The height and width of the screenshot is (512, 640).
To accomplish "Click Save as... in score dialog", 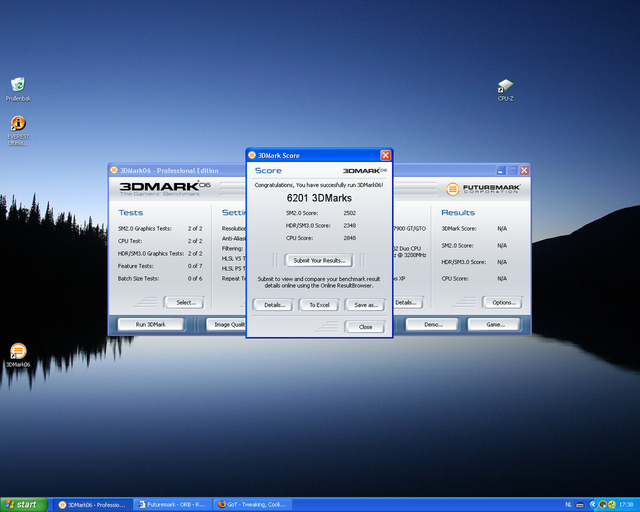I will coord(366,304).
